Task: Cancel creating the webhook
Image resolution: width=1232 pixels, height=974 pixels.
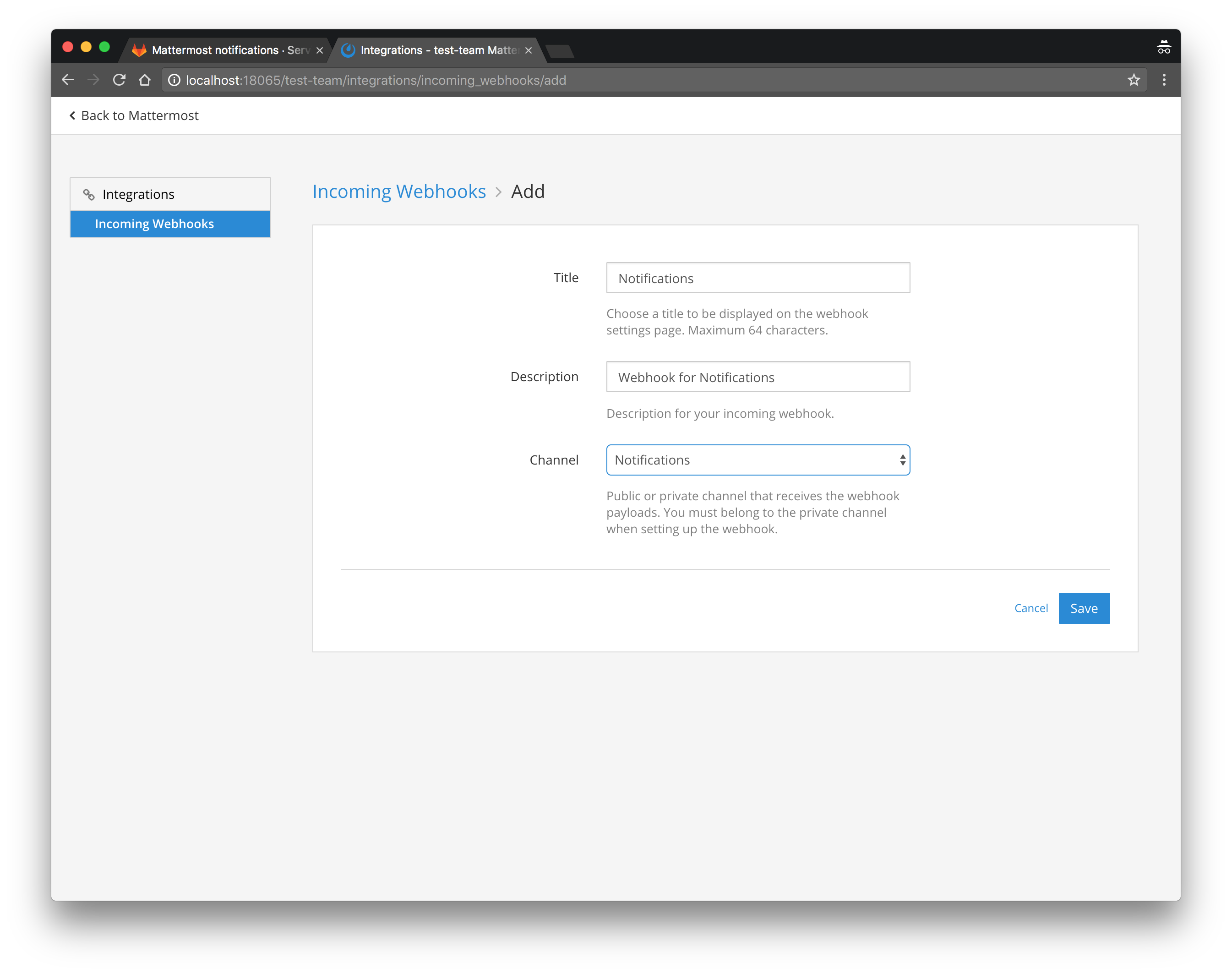Action: (1031, 608)
